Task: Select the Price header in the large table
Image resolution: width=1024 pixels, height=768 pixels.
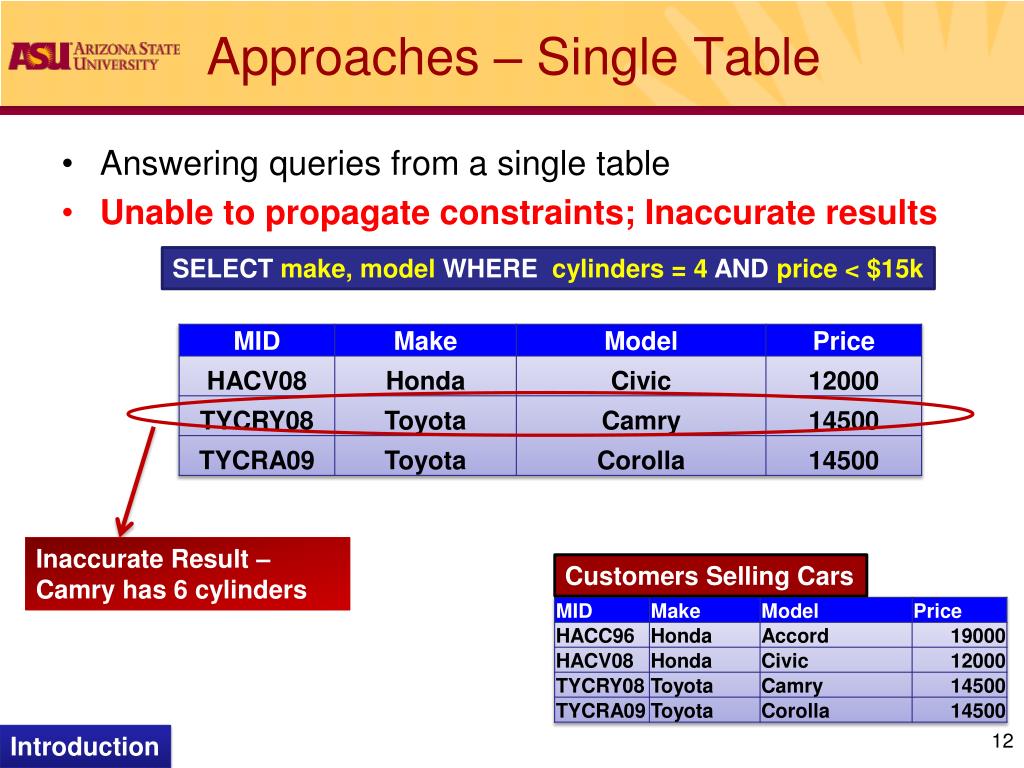Action: pyautogui.click(x=844, y=341)
